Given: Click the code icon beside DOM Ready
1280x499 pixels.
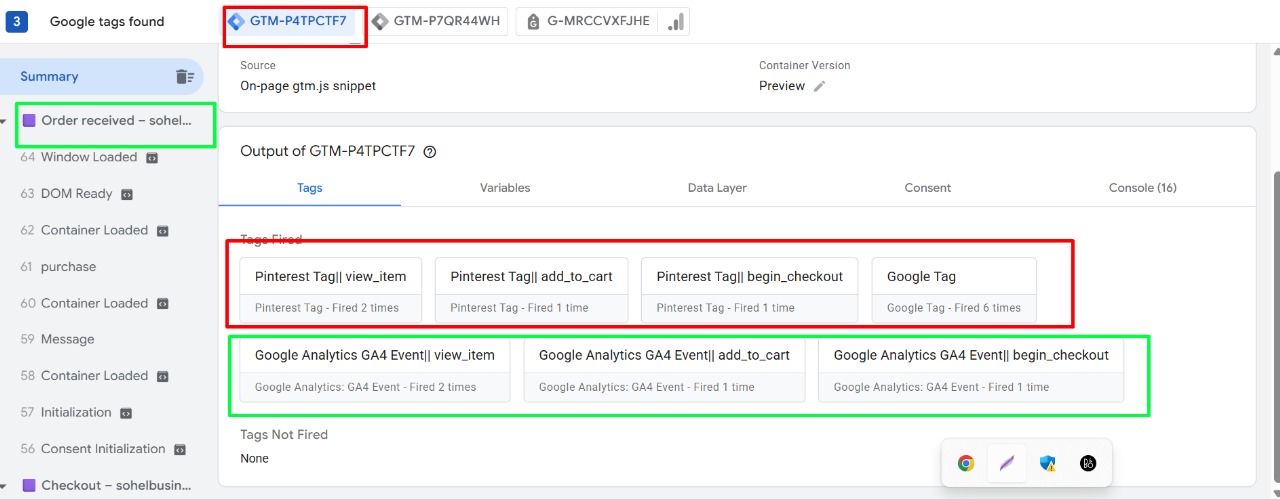Looking at the screenshot, I should coord(127,194).
